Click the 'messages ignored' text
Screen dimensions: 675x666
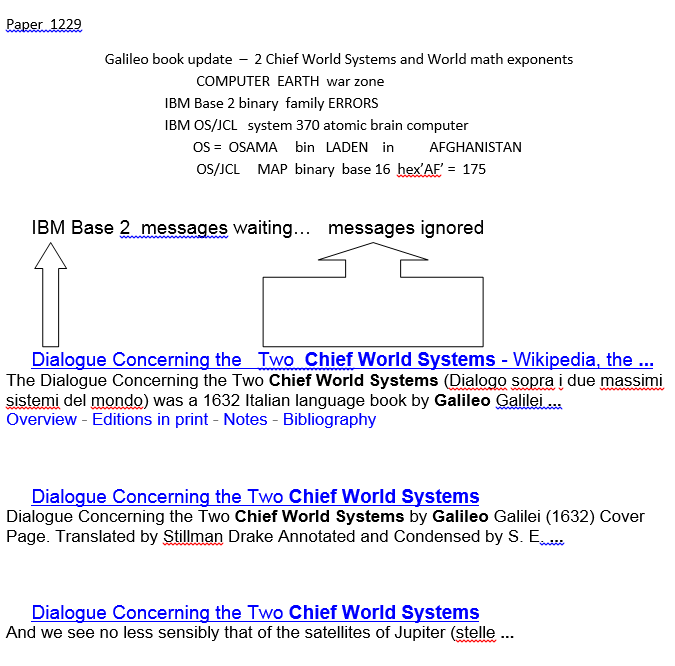coord(405,228)
